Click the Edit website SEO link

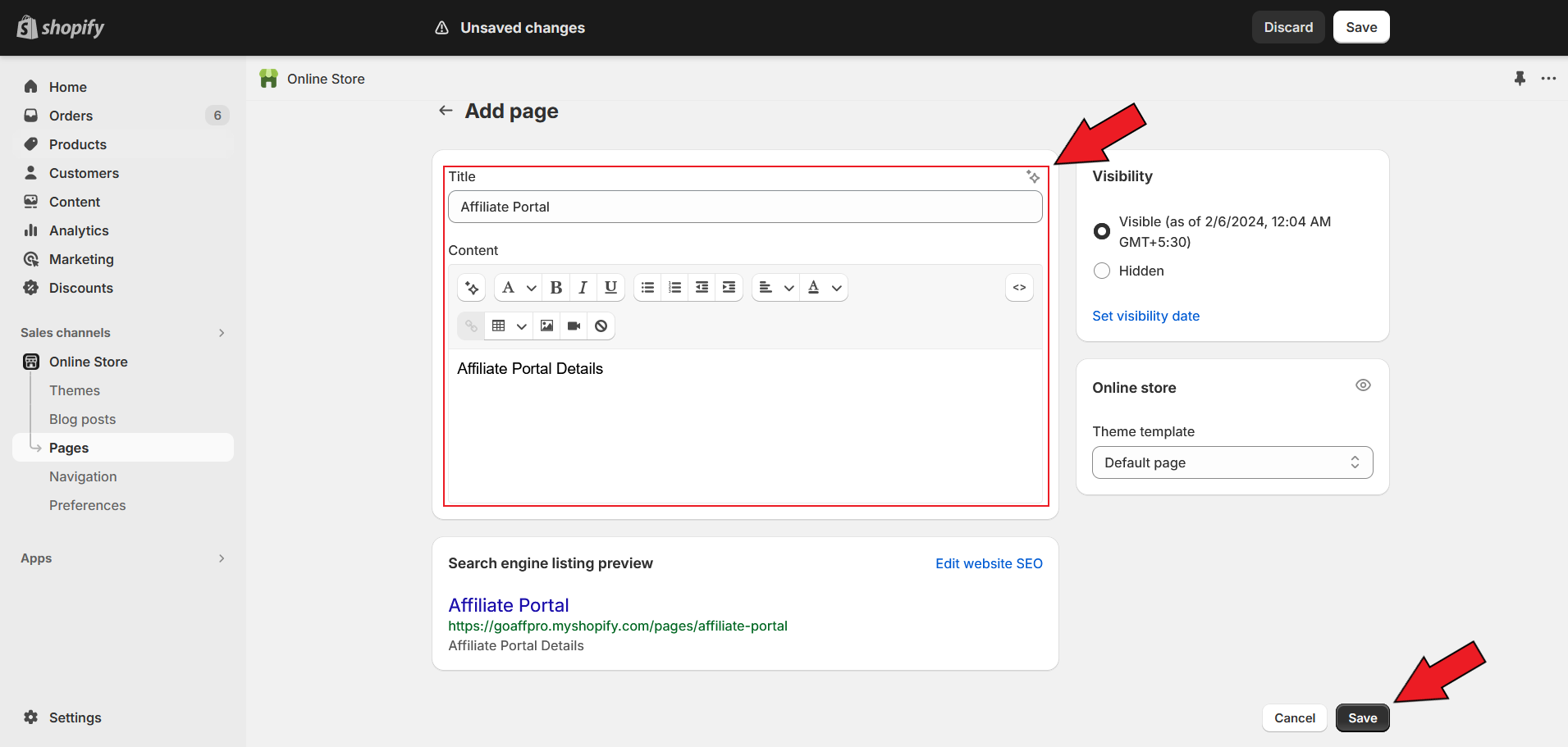989,563
